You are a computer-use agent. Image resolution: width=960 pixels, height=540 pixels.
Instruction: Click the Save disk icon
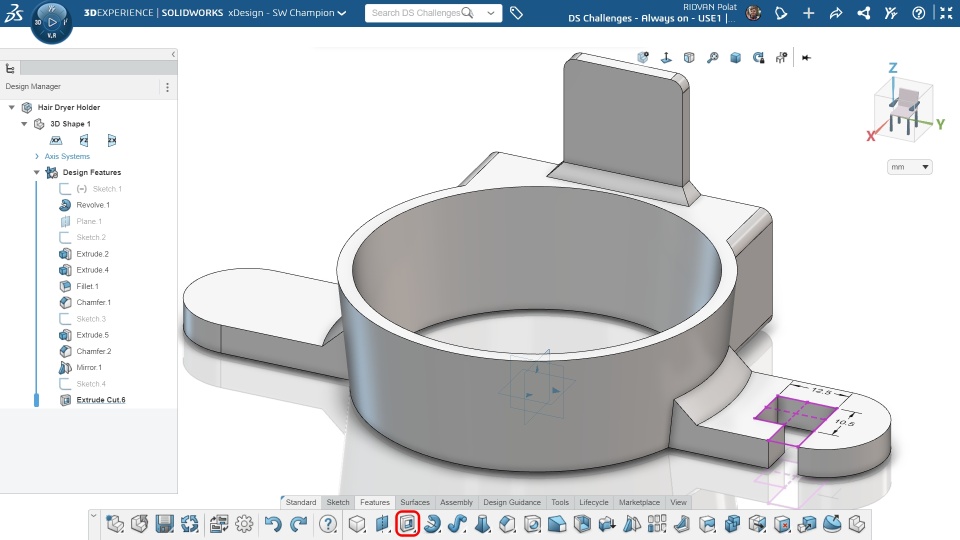point(165,524)
